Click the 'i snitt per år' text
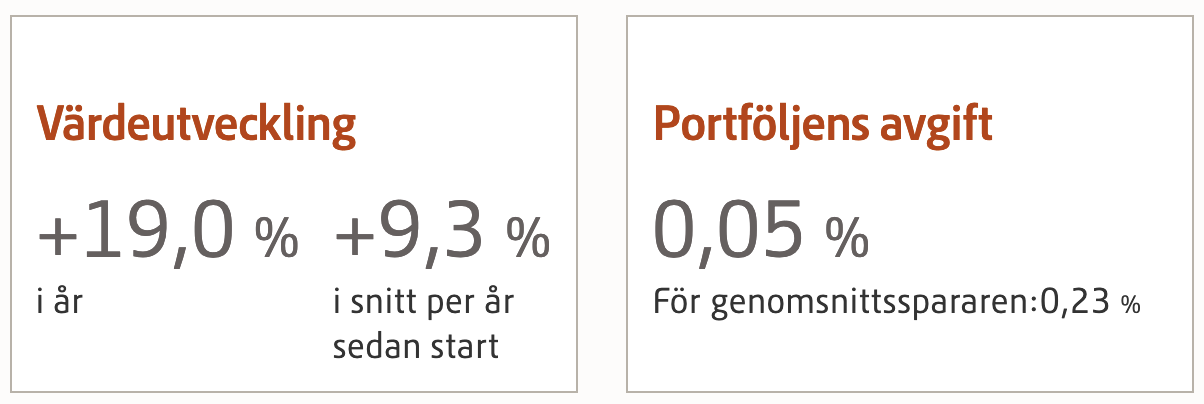Screen dimensions: 1204x404 tap(423, 303)
